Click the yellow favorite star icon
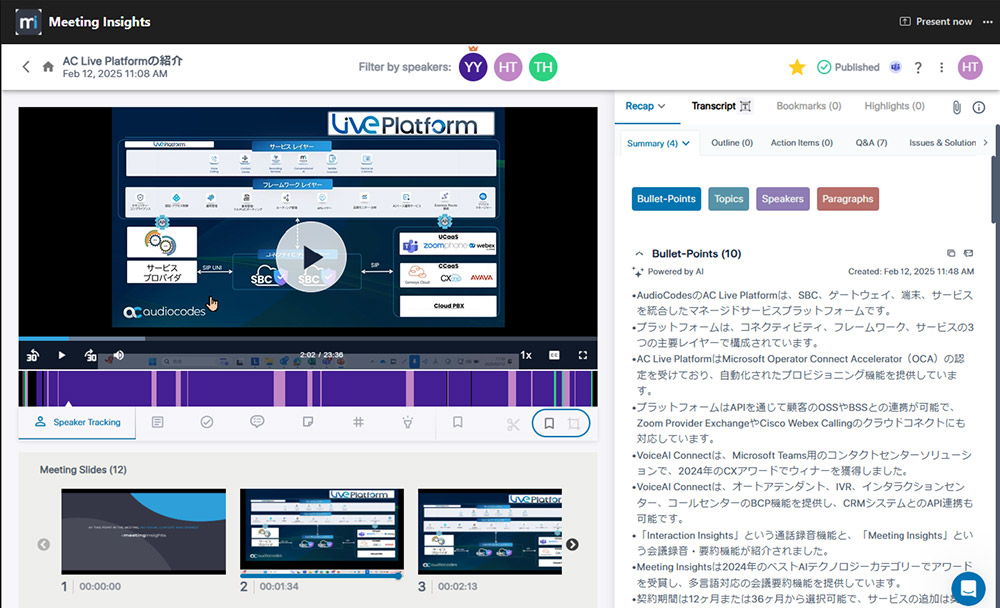1000x608 pixels. point(797,67)
